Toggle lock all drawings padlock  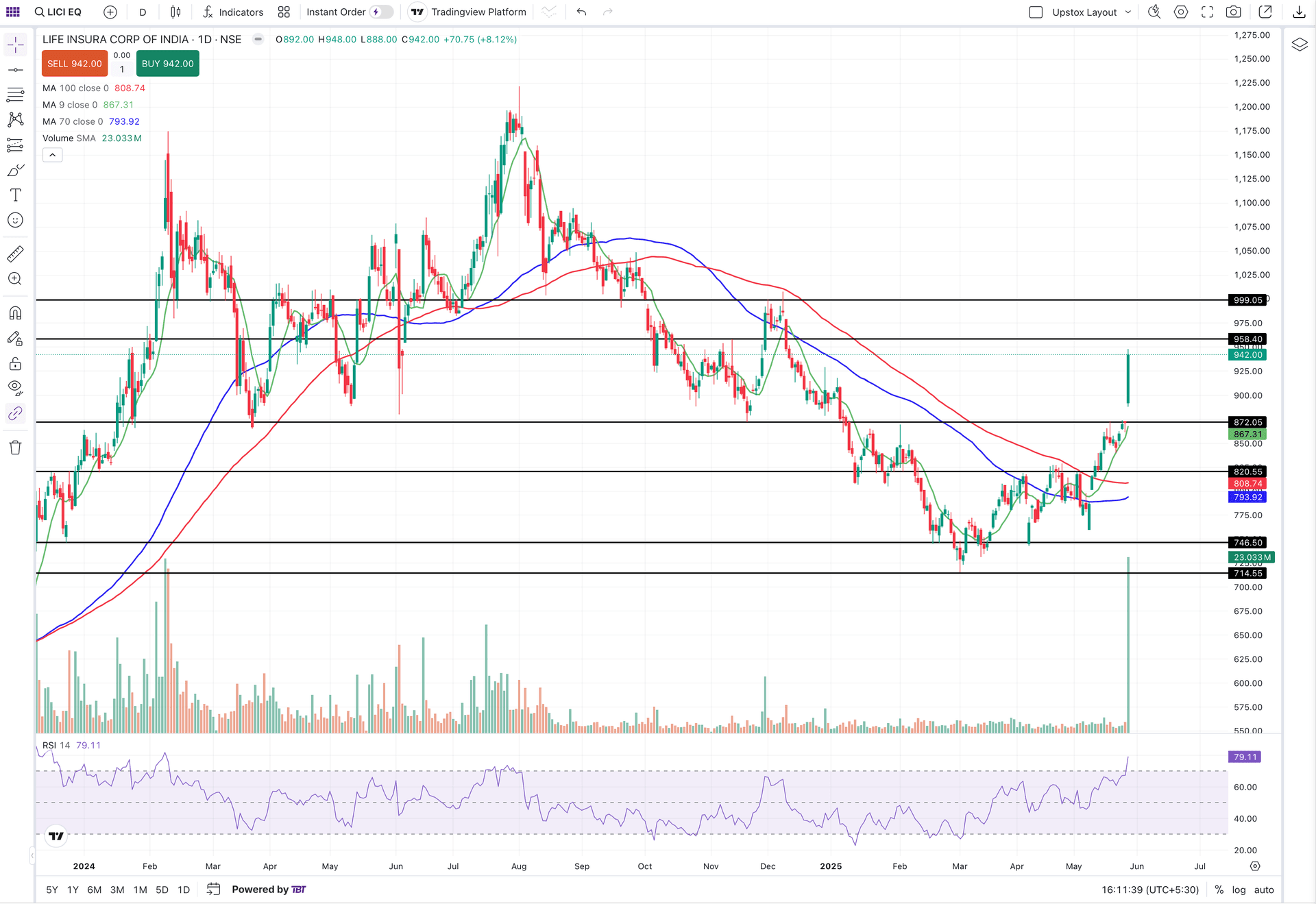pos(15,363)
